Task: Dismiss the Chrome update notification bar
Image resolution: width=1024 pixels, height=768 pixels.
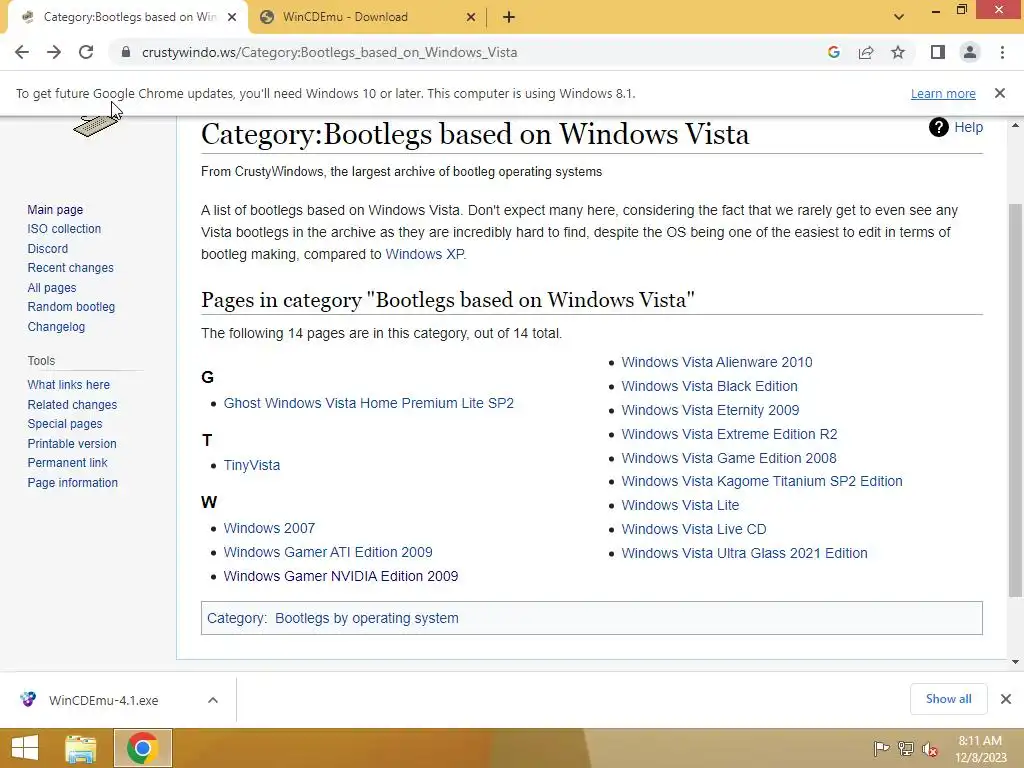Action: point(1000,93)
